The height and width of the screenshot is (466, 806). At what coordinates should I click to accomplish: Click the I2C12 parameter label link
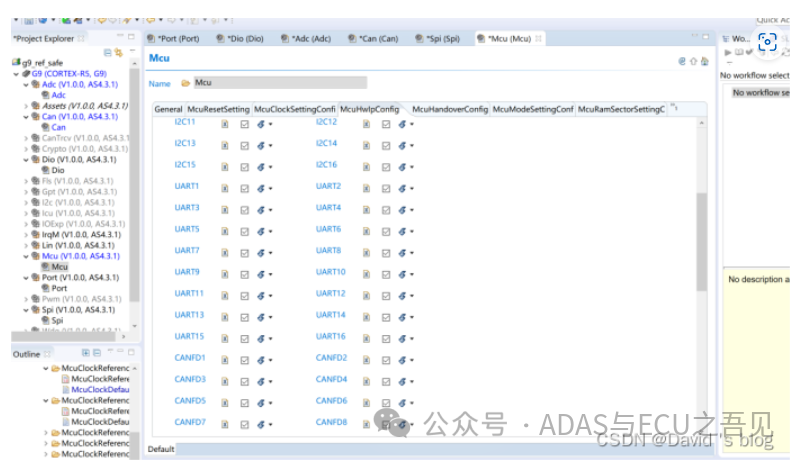(326, 122)
